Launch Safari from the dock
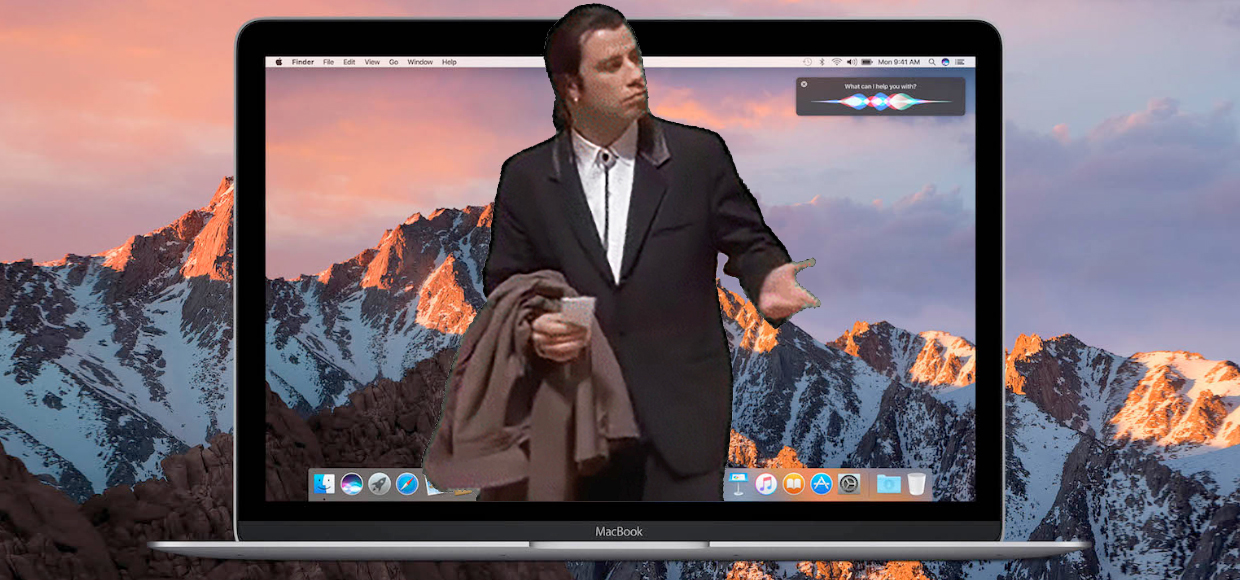The image size is (1240, 580). click(x=406, y=484)
